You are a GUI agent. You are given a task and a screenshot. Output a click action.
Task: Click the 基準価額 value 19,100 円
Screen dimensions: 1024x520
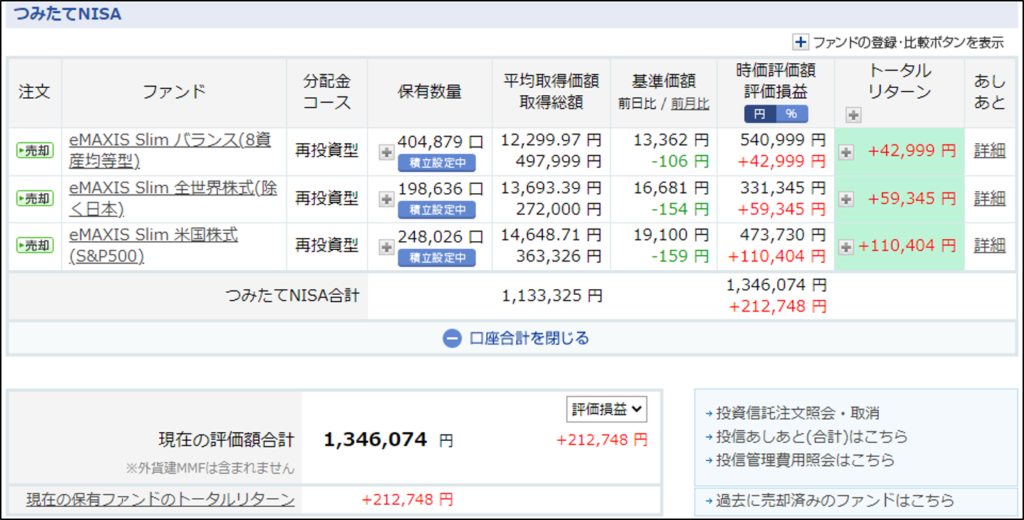pyautogui.click(x=671, y=236)
